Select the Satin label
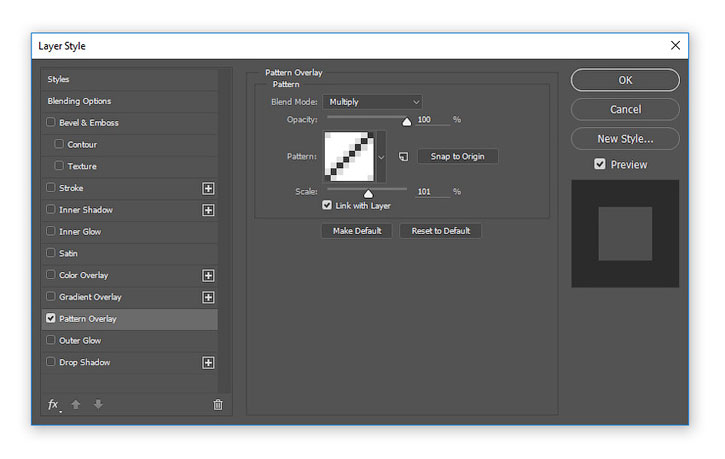 68,253
